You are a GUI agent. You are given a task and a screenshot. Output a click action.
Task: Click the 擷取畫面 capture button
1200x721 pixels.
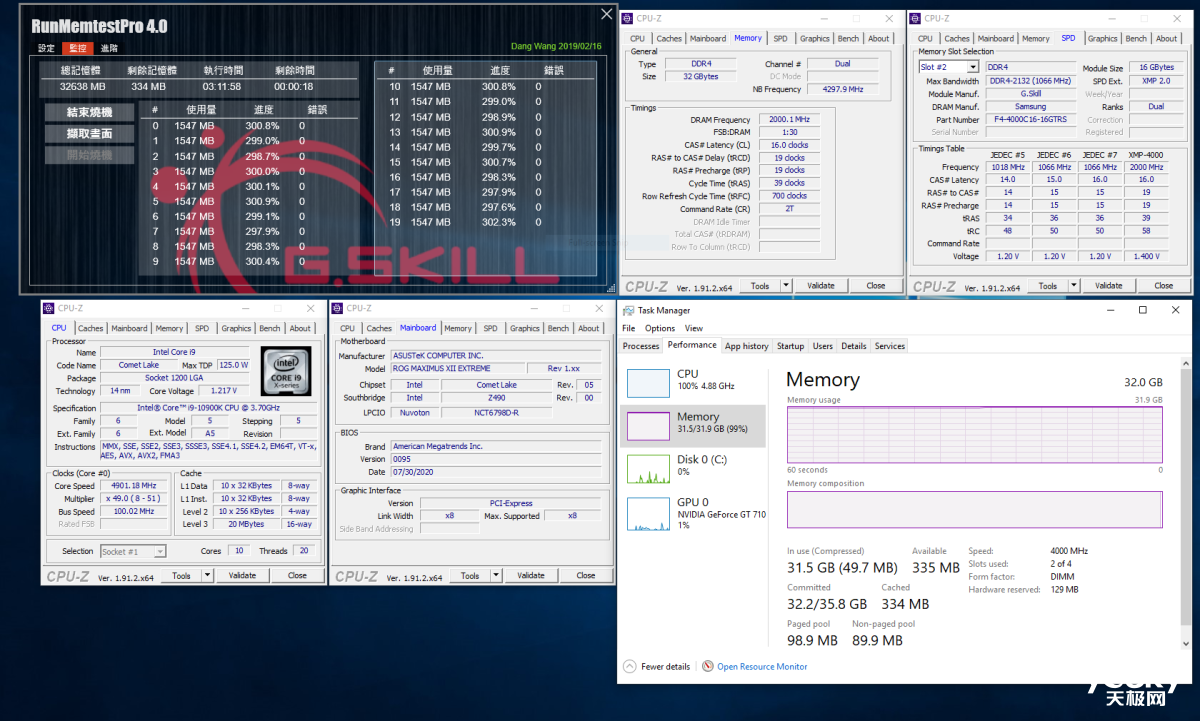pyautogui.click(x=89, y=134)
